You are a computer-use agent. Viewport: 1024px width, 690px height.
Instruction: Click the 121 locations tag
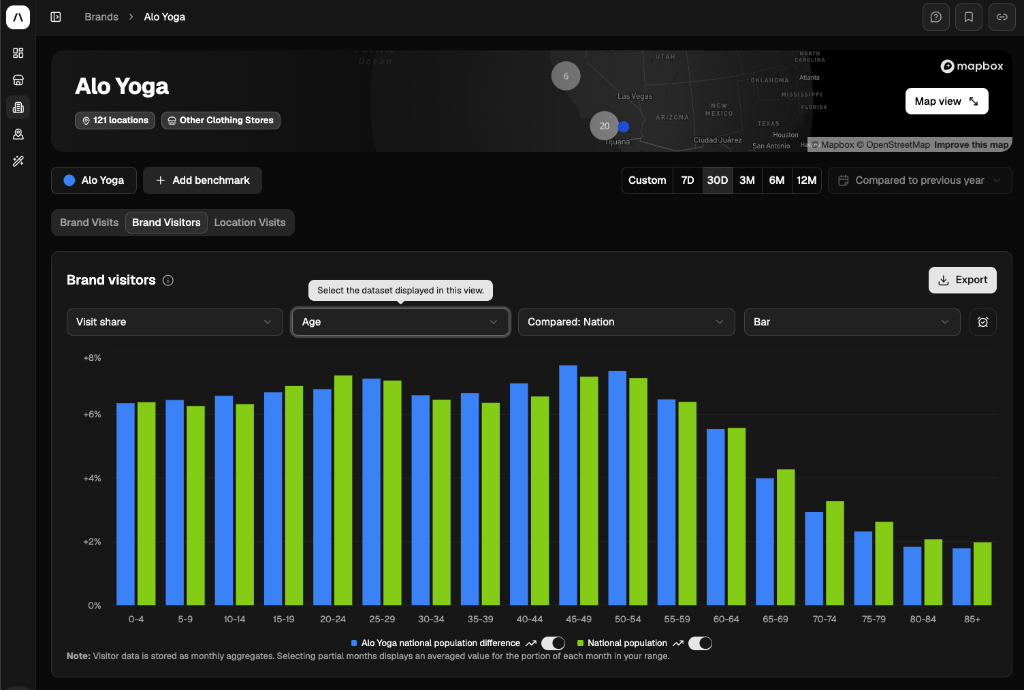coord(115,120)
